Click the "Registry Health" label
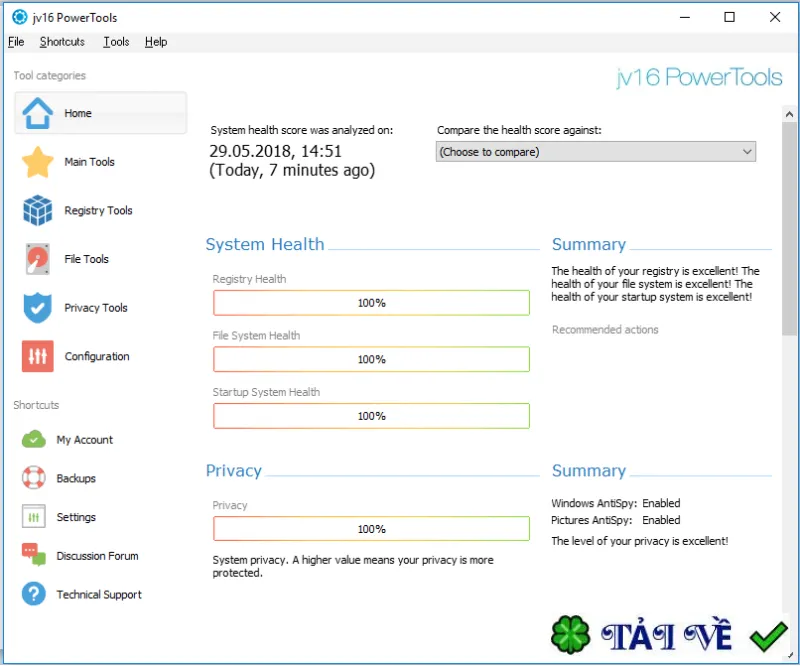 click(249, 279)
